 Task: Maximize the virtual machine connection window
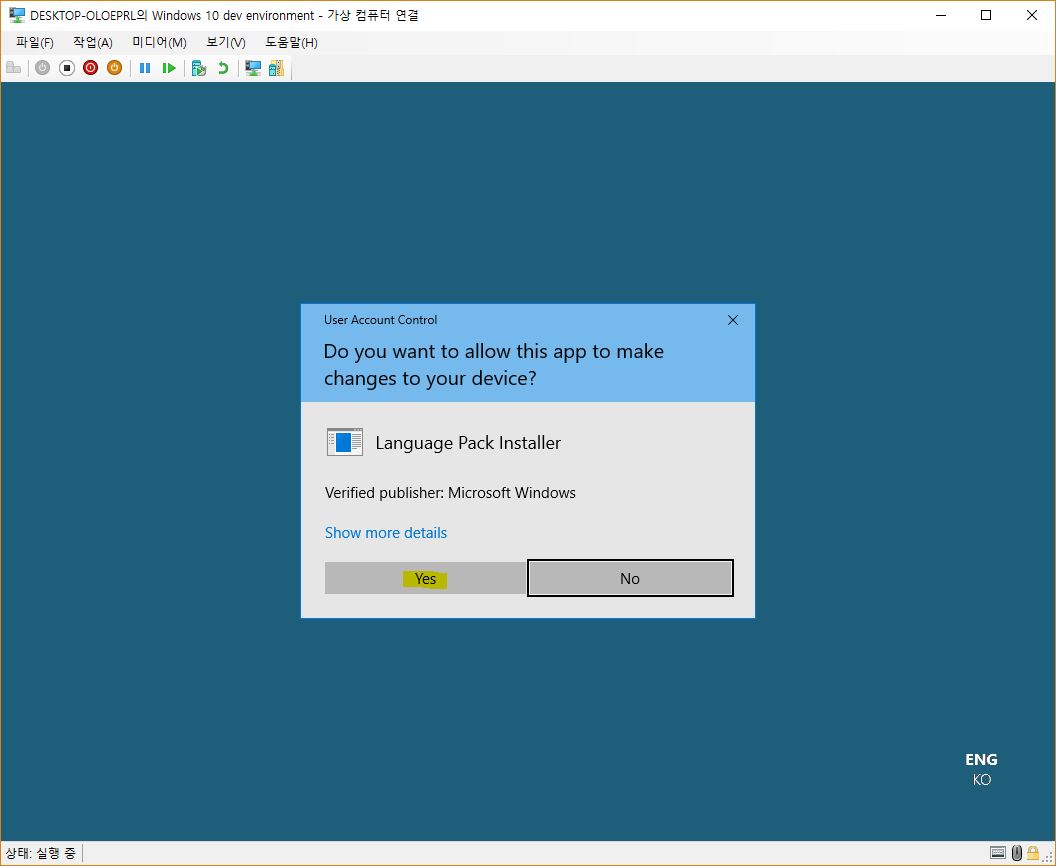click(986, 15)
